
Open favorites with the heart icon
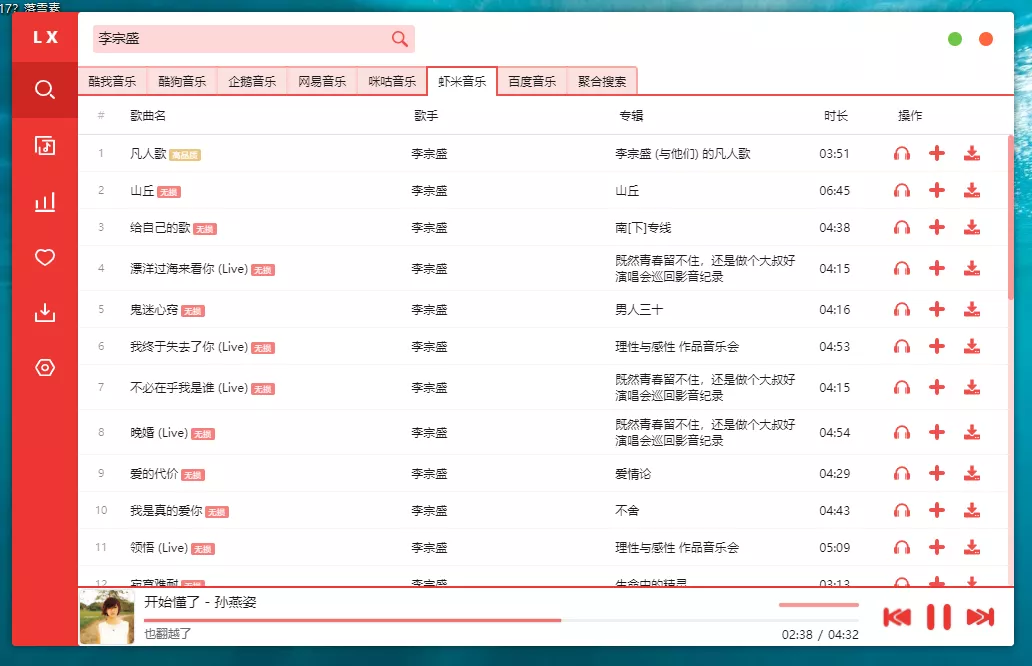point(44,257)
